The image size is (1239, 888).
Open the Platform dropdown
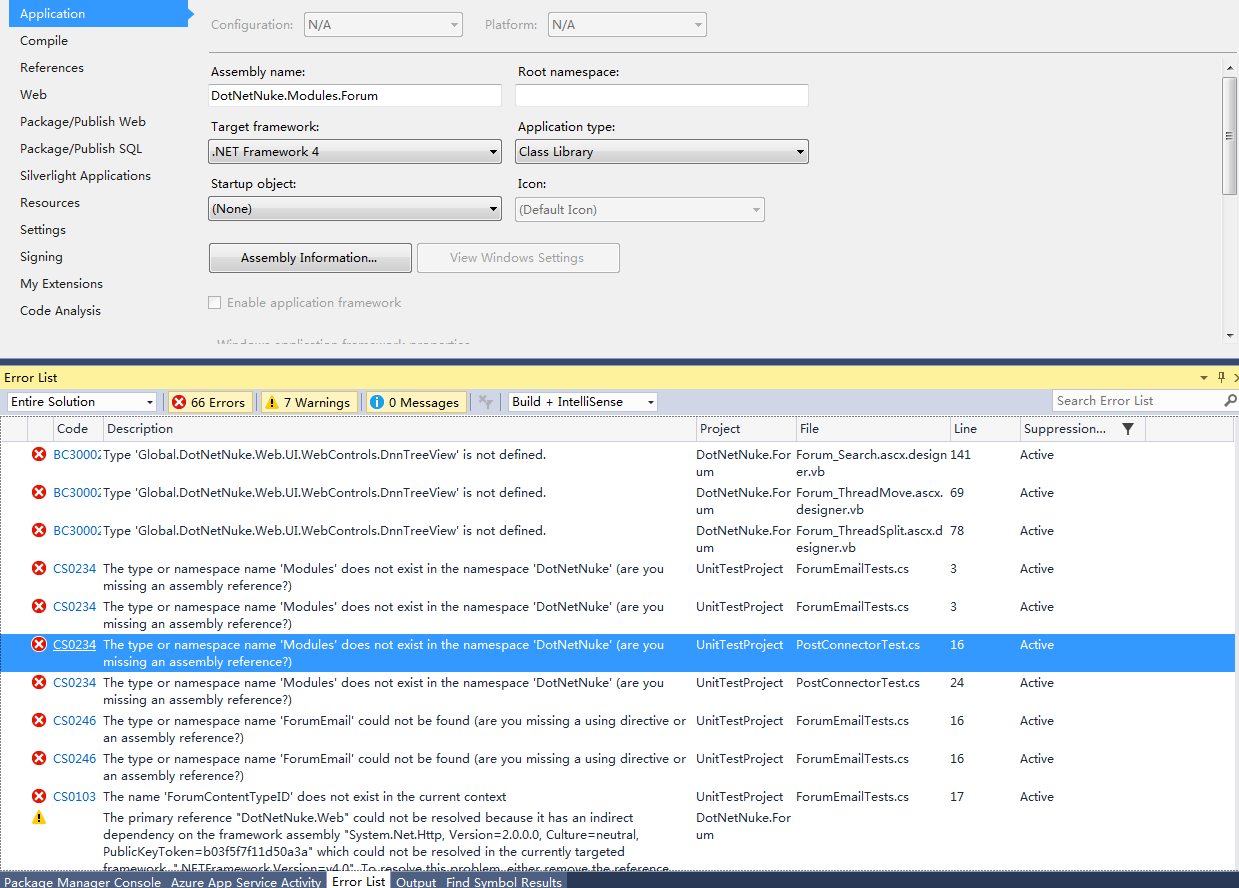(627, 25)
